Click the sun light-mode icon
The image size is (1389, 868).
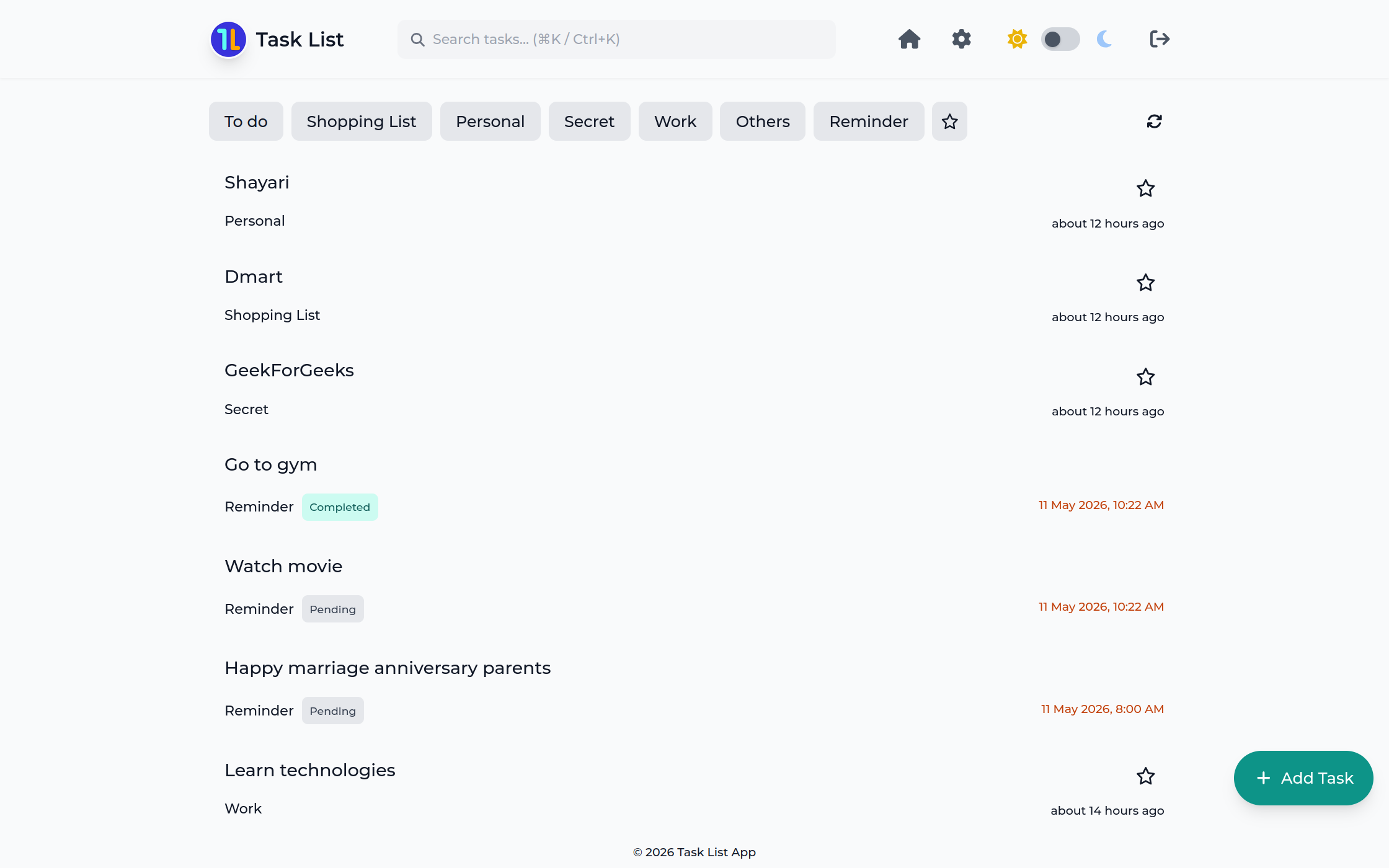1017,39
